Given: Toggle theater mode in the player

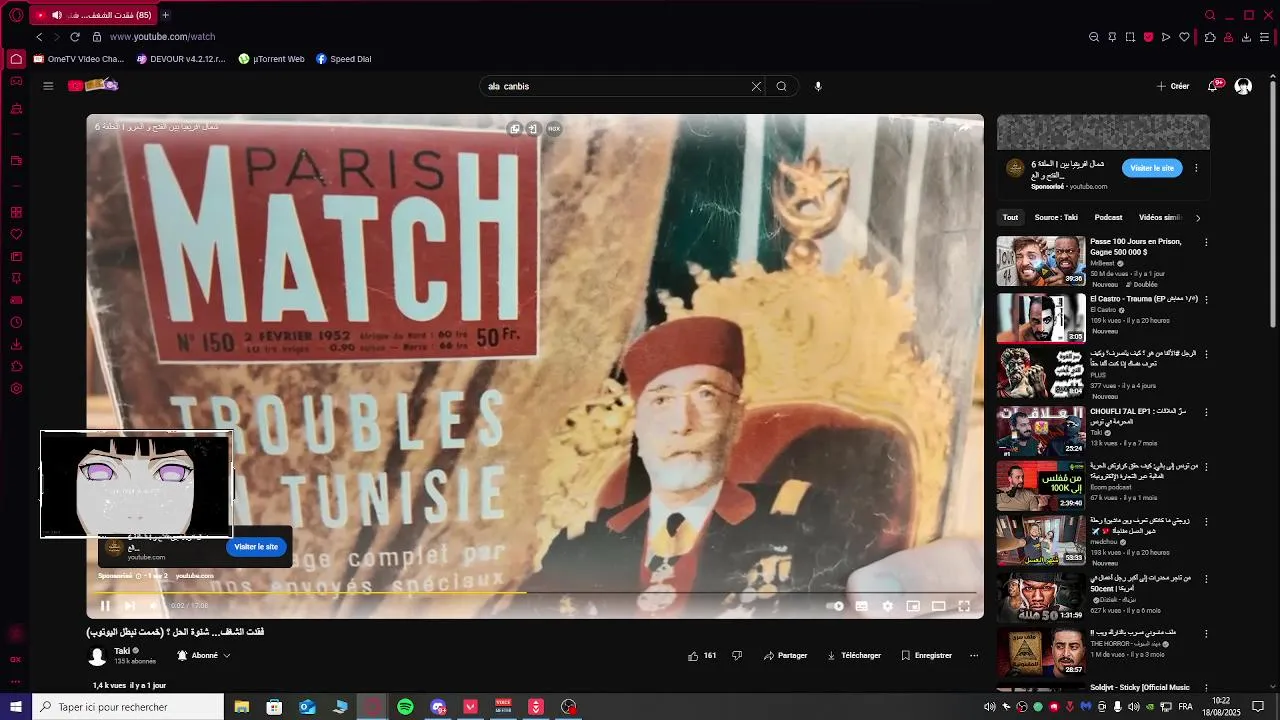Looking at the screenshot, I should (x=939, y=606).
